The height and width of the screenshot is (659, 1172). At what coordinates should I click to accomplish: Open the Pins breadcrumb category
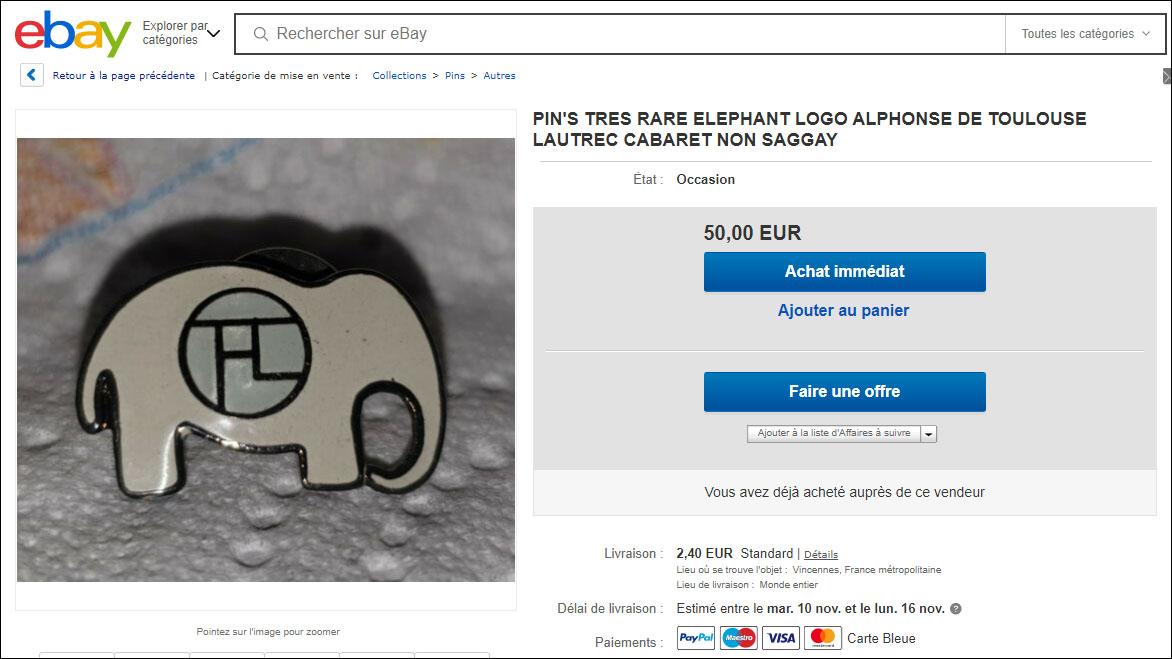coord(454,75)
